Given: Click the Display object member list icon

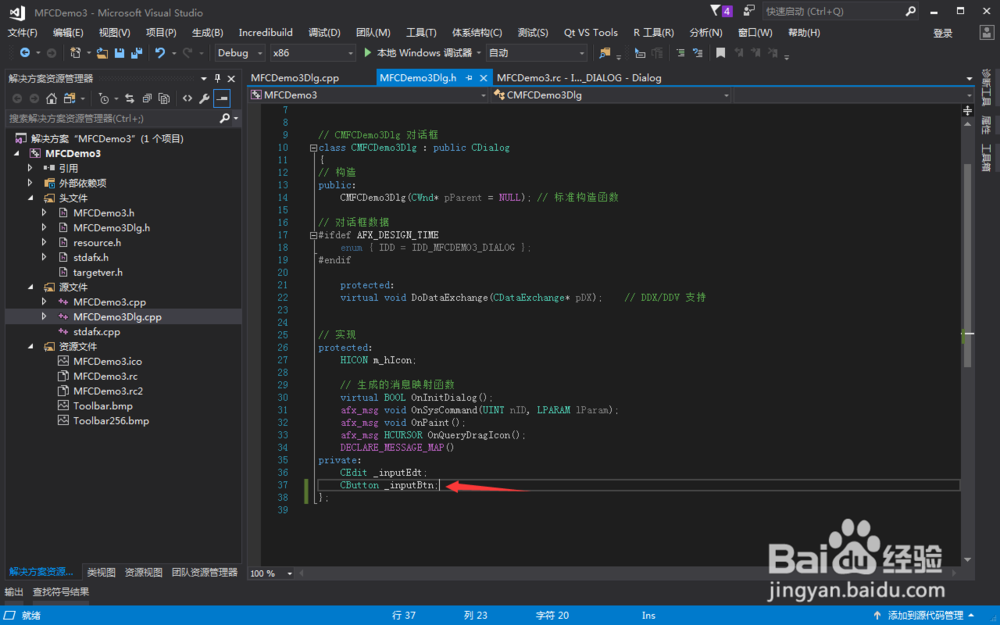Looking at the screenshot, I should [x=640, y=53].
